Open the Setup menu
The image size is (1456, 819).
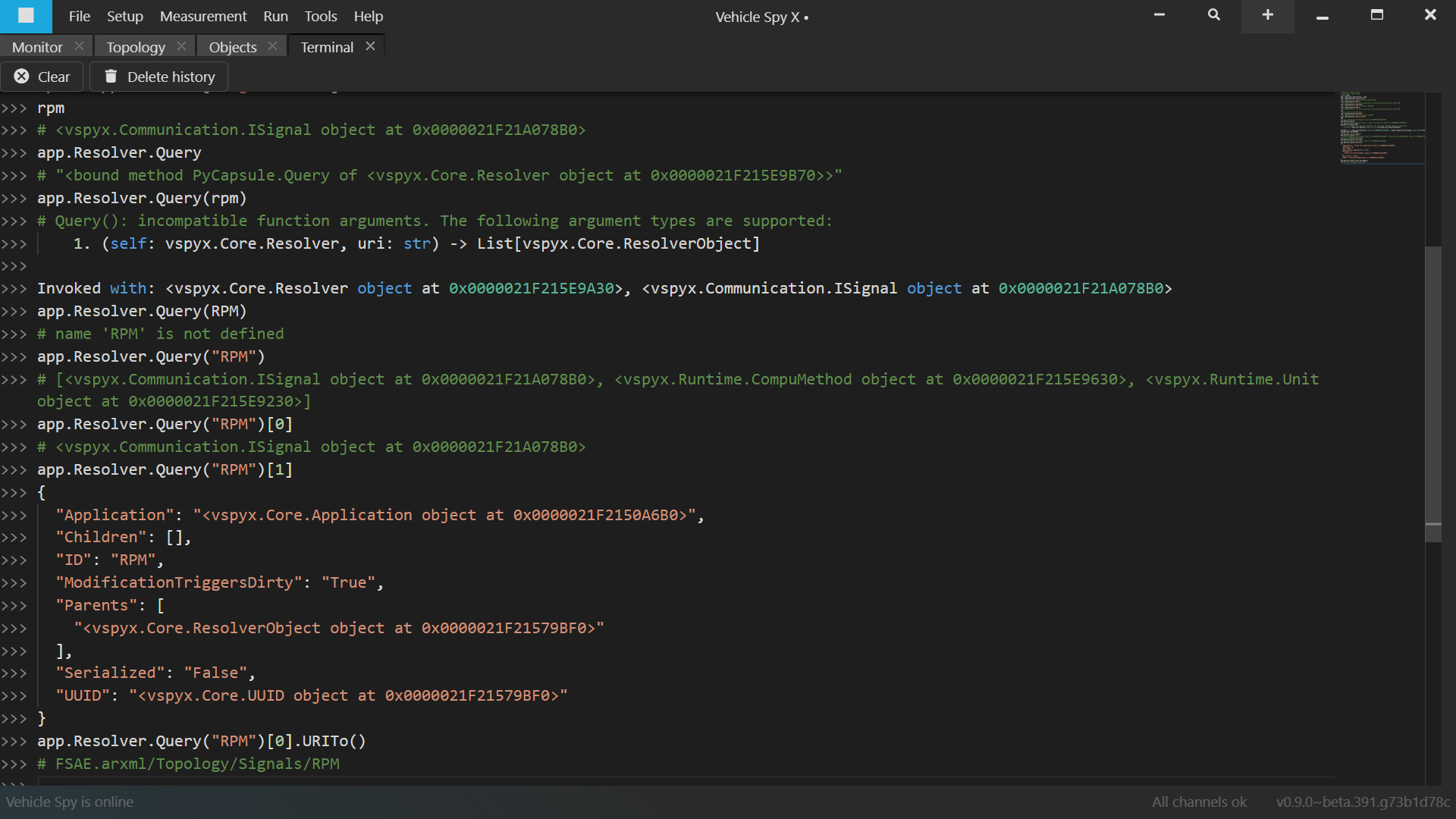click(123, 16)
